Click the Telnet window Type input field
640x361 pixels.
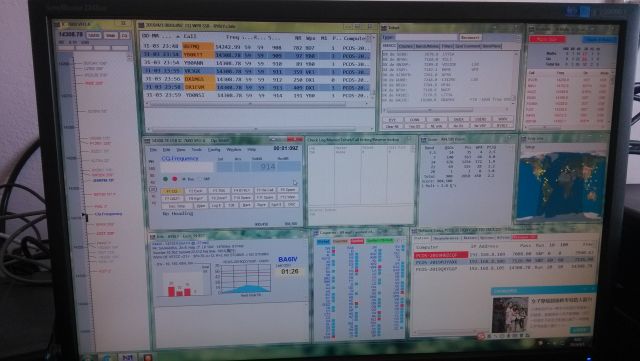(x=426, y=38)
